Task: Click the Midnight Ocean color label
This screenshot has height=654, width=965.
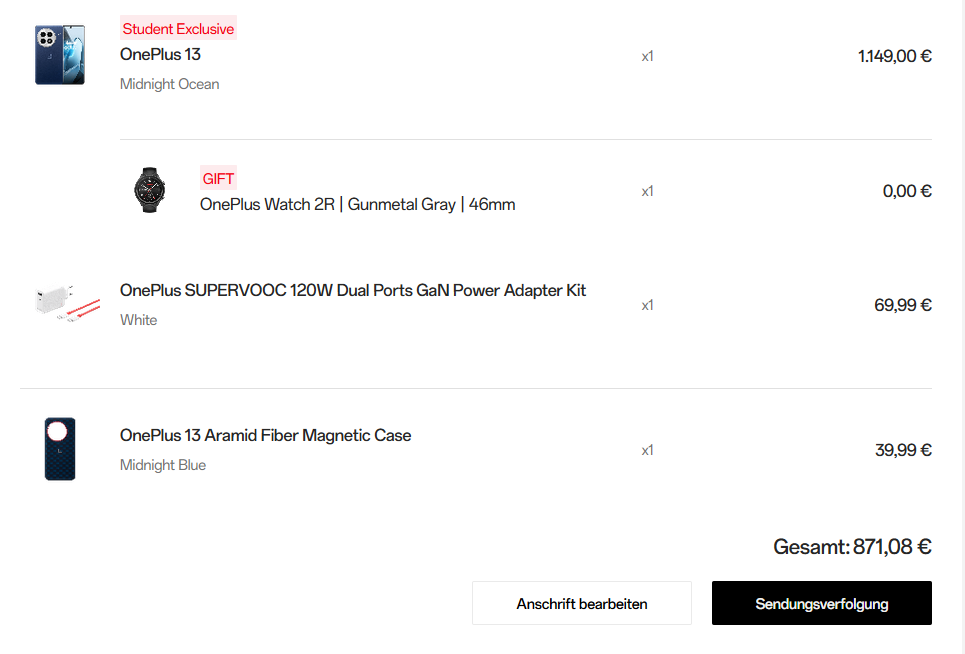Action: pyautogui.click(x=169, y=84)
